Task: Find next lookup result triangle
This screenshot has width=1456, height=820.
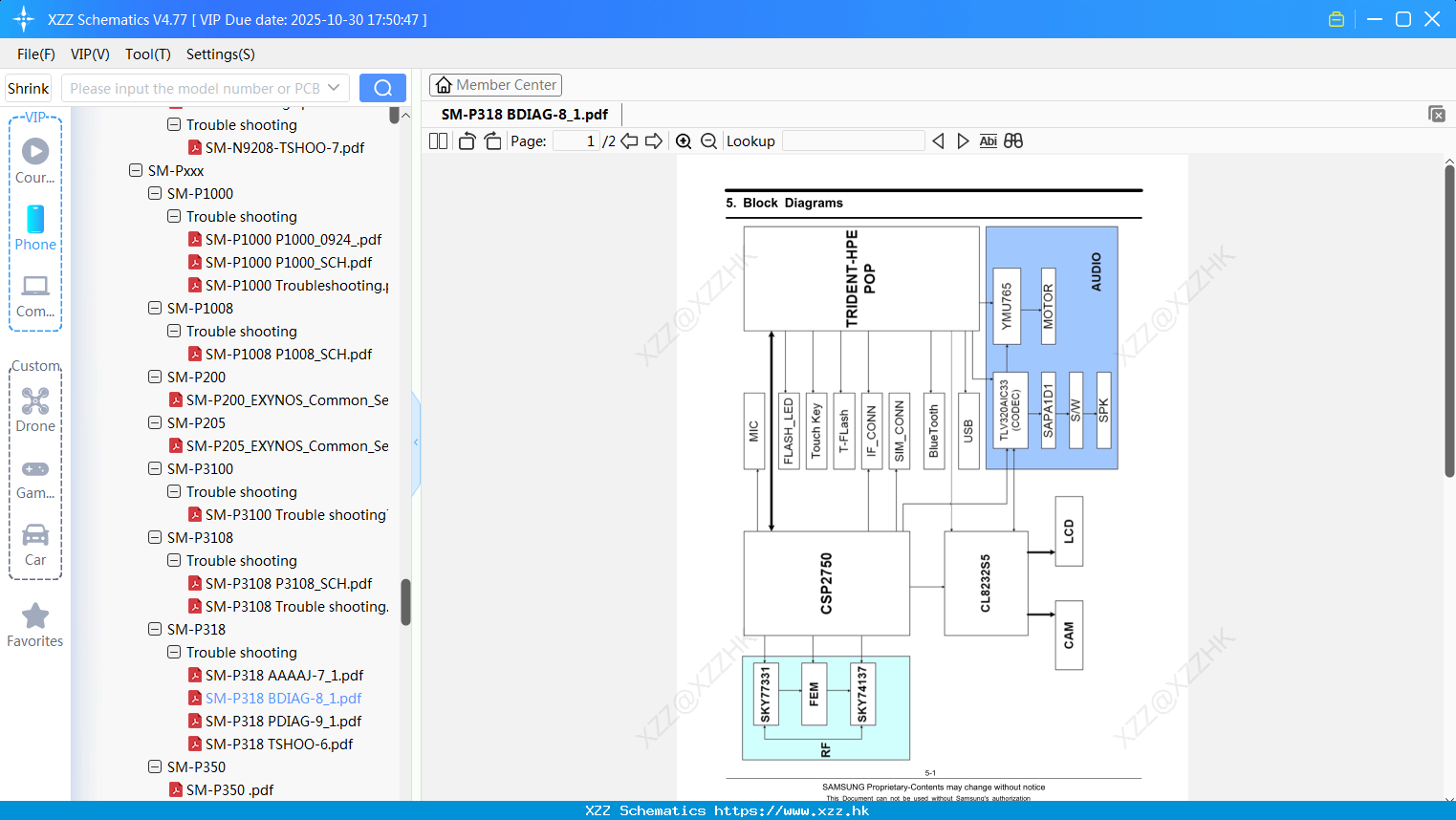Action: [963, 141]
